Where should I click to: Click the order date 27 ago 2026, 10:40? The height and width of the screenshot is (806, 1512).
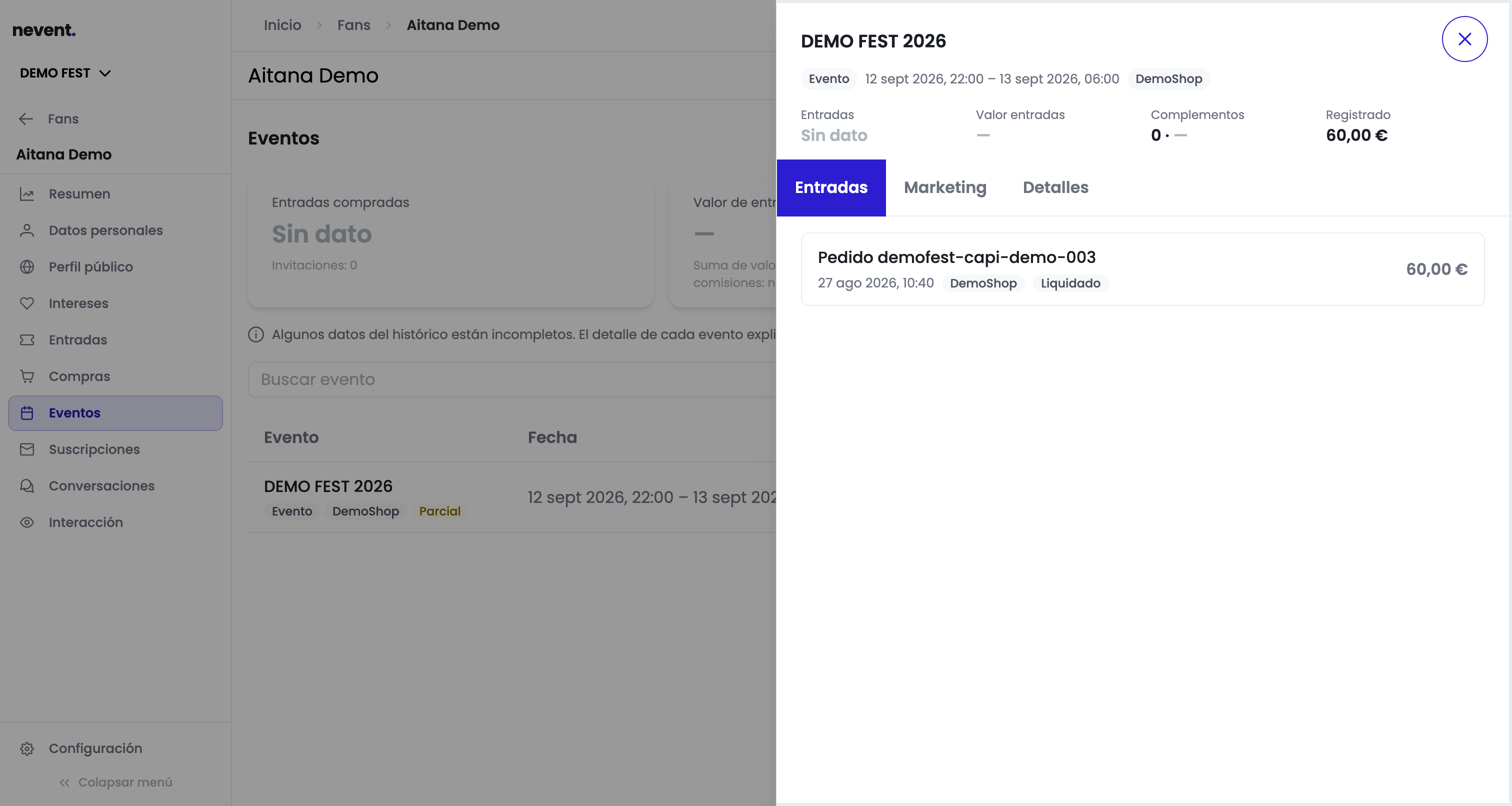click(875, 283)
